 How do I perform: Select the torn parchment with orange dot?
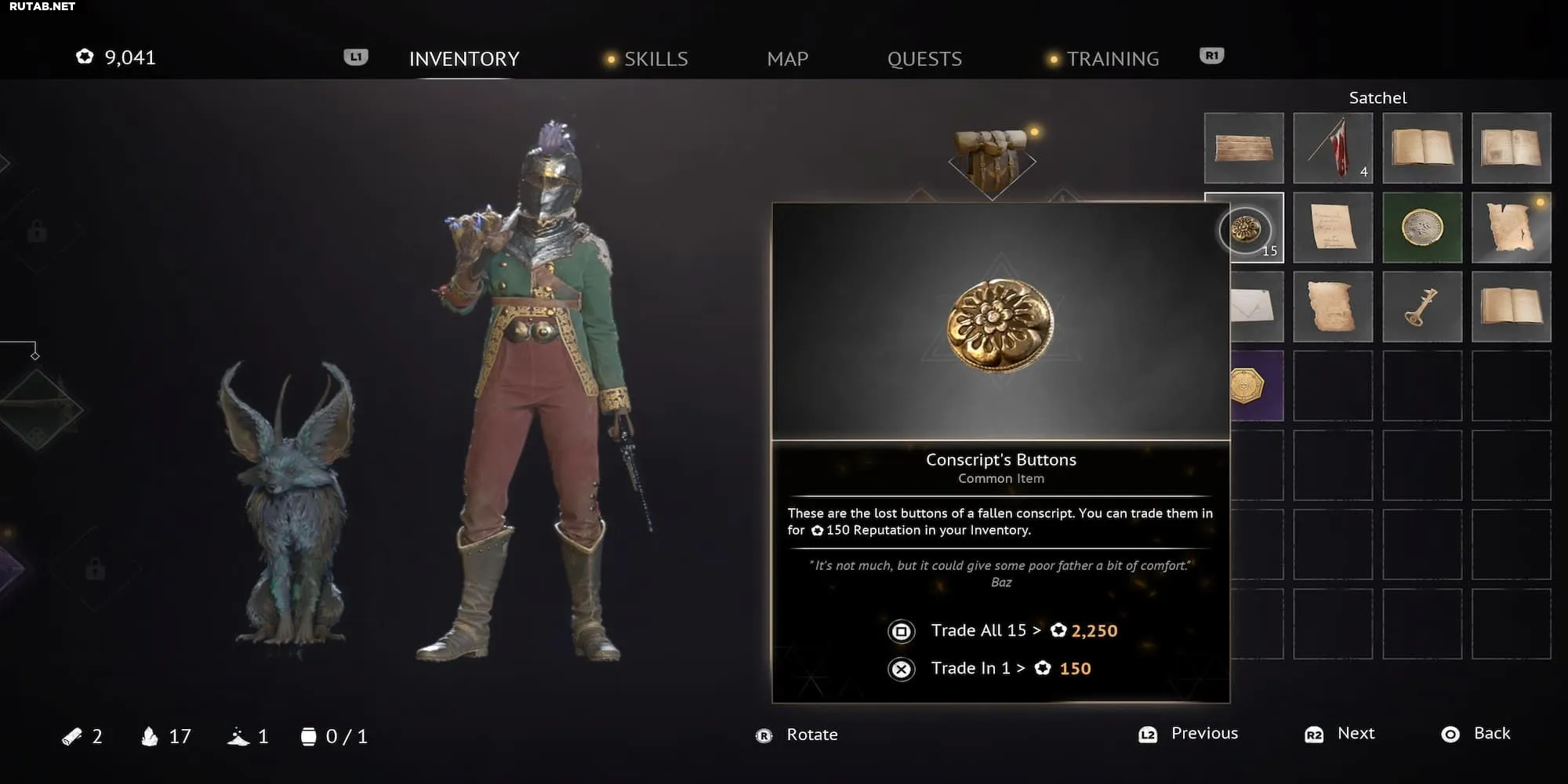(1512, 227)
